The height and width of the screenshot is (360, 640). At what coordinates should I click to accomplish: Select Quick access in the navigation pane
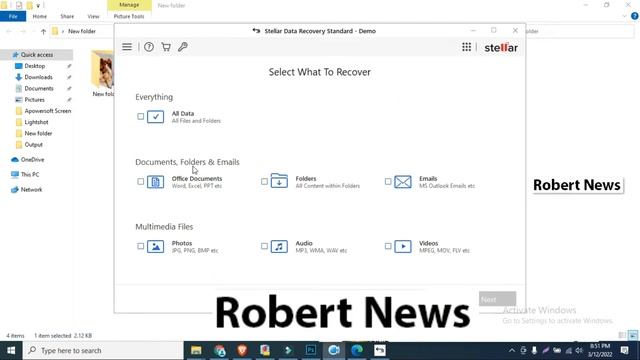[x=37, y=55]
